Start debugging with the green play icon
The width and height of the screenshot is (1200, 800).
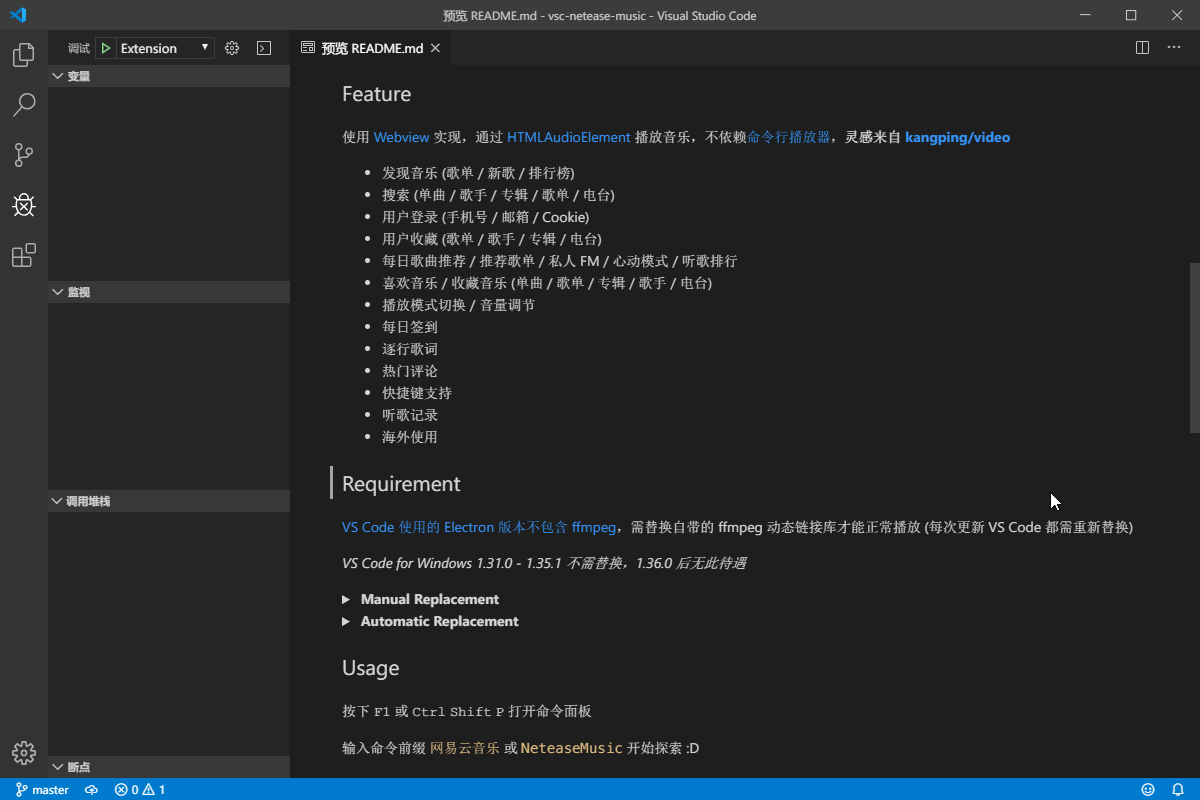point(106,47)
